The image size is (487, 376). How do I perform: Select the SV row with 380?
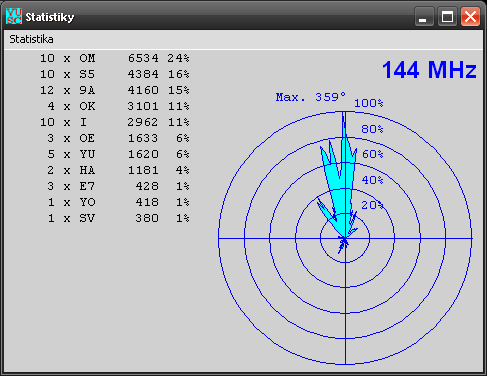(x=118, y=218)
